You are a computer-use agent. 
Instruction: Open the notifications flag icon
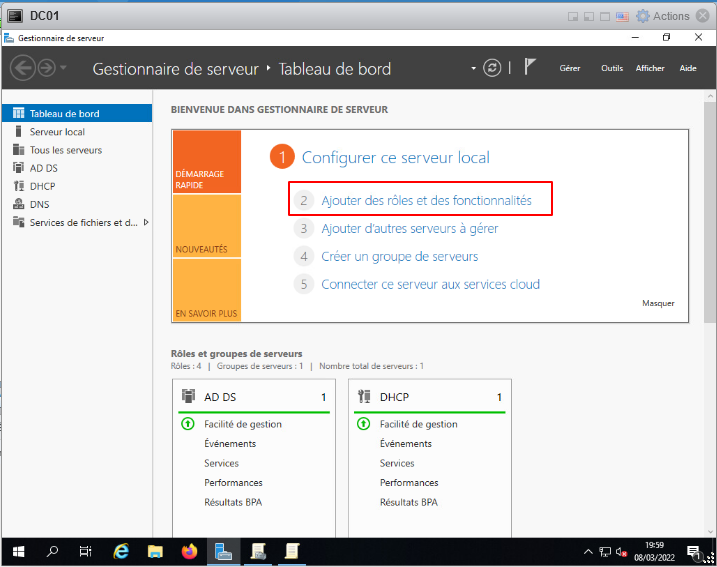pos(531,68)
